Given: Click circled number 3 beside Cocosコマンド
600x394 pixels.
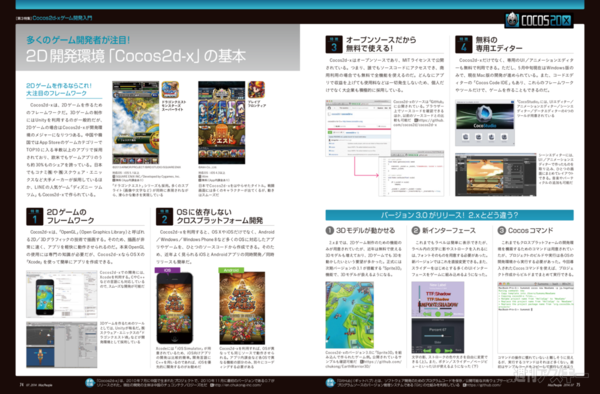Looking at the screenshot, I should coord(502,230).
